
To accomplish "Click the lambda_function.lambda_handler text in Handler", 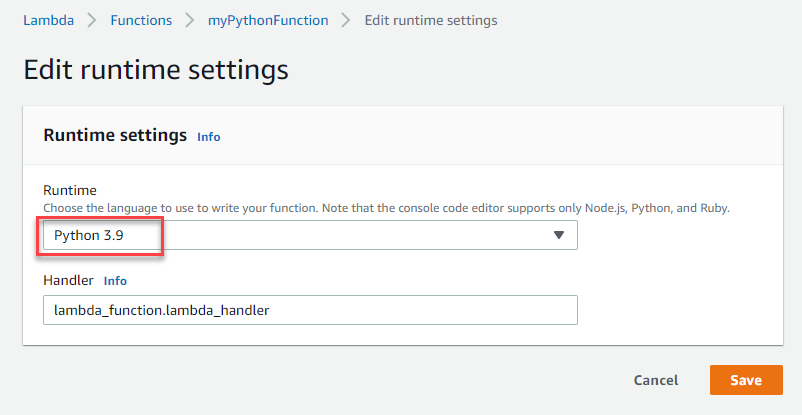I will [x=162, y=310].
